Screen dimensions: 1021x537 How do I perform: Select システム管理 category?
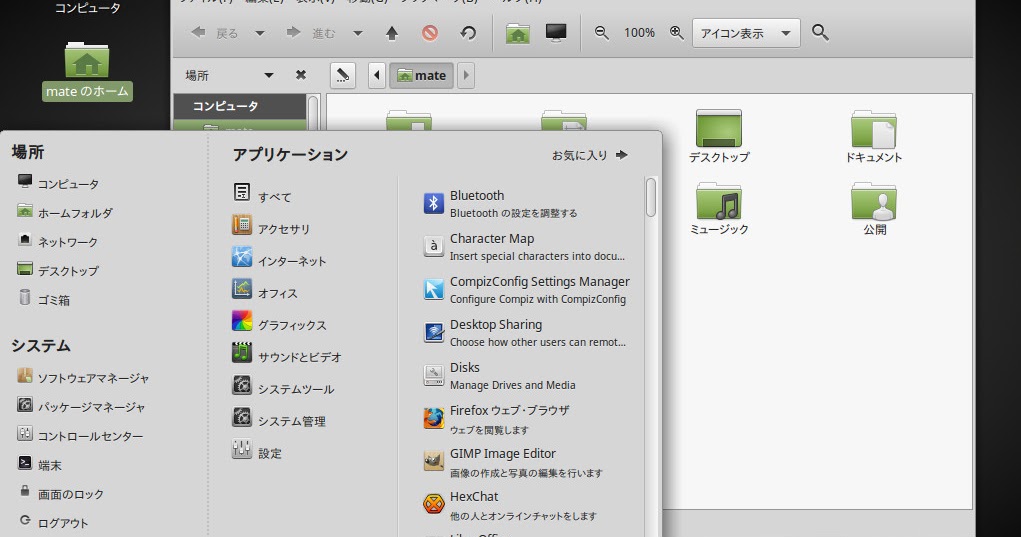click(279, 418)
